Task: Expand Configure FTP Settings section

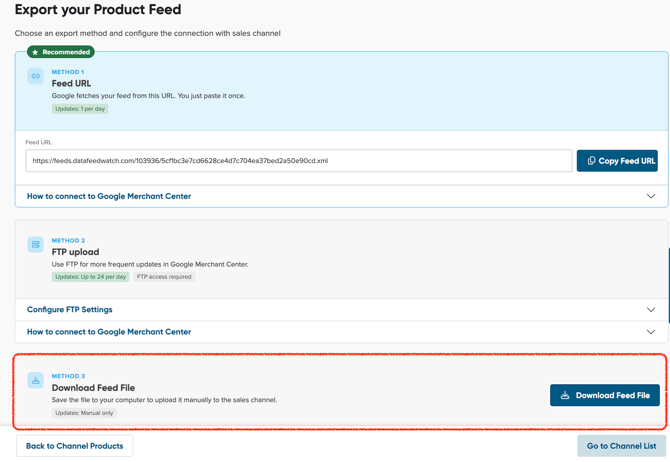Action: (x=341, y=309)
